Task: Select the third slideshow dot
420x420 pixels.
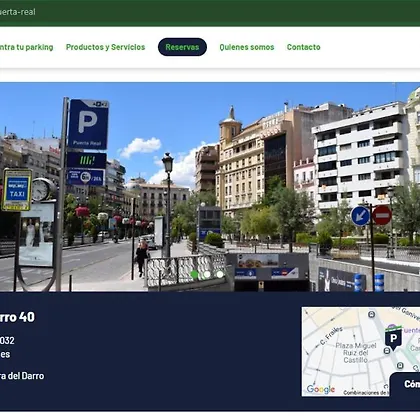Action: 220,274
